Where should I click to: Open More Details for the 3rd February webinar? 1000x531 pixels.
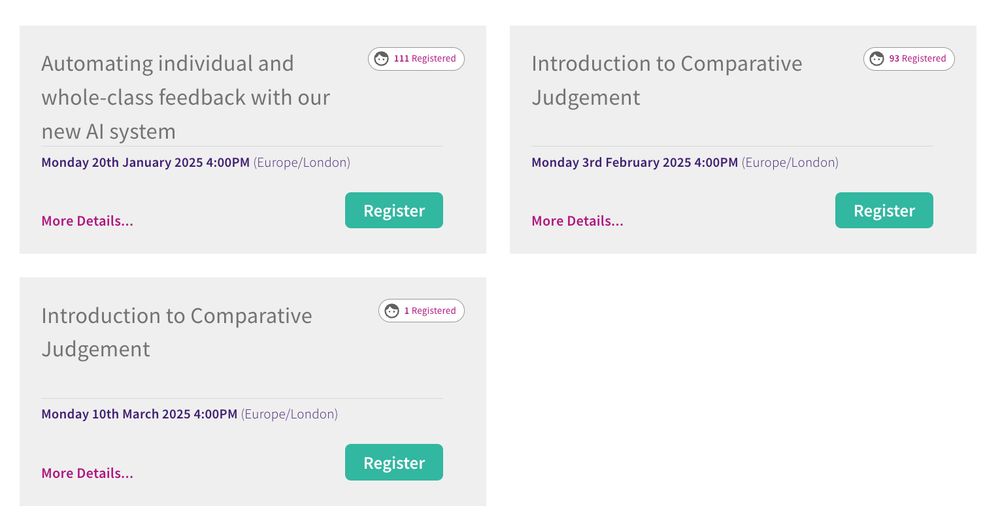[x=577, y=221]
